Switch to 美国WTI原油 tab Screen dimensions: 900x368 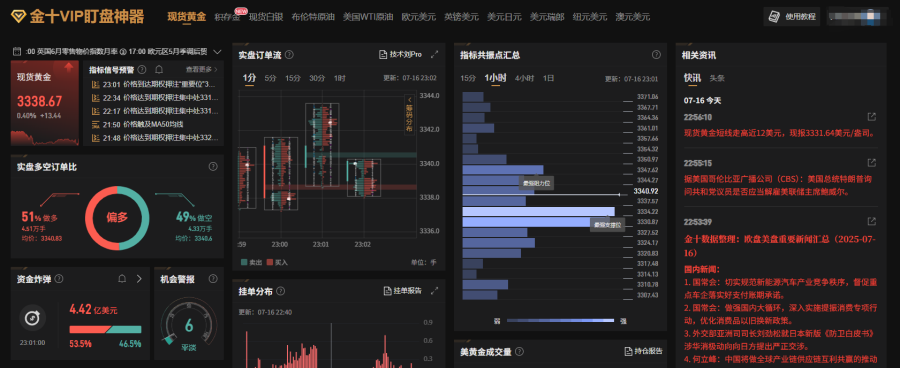(x=368, y=17)
